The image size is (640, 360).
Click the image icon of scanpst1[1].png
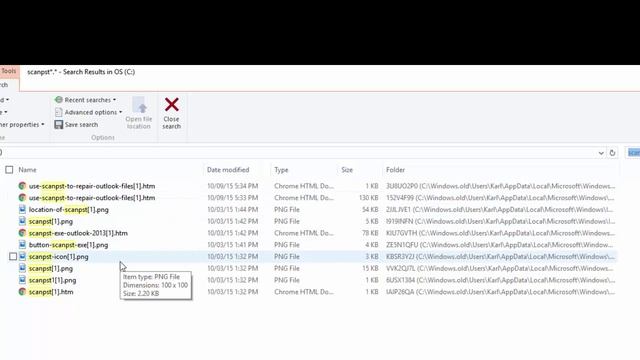[x=22, y=280]
